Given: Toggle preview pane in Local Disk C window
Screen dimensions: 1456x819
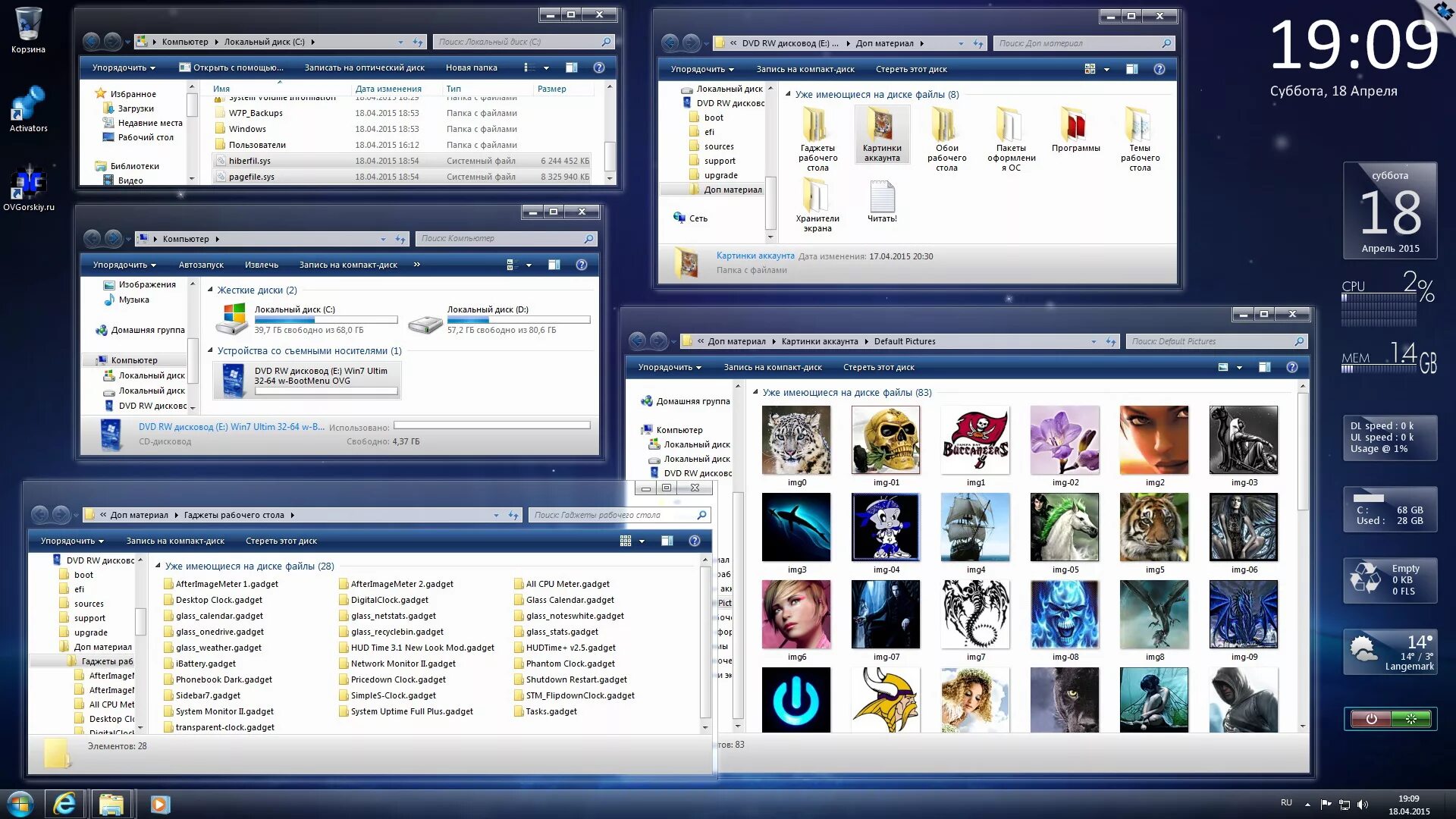Looking at the screenshot, I should 572,67.
